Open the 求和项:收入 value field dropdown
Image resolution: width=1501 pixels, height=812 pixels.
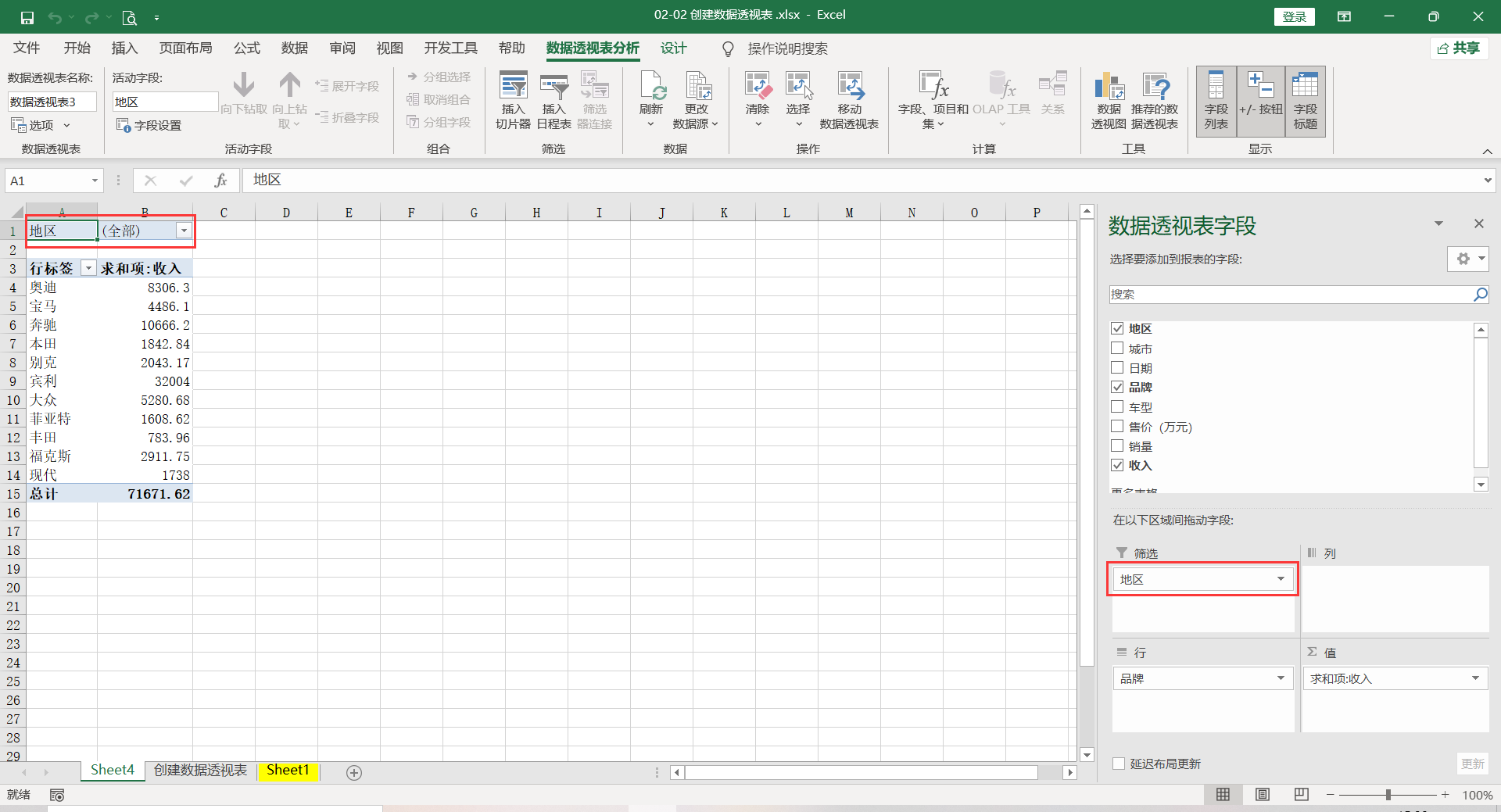[1475, 678]
